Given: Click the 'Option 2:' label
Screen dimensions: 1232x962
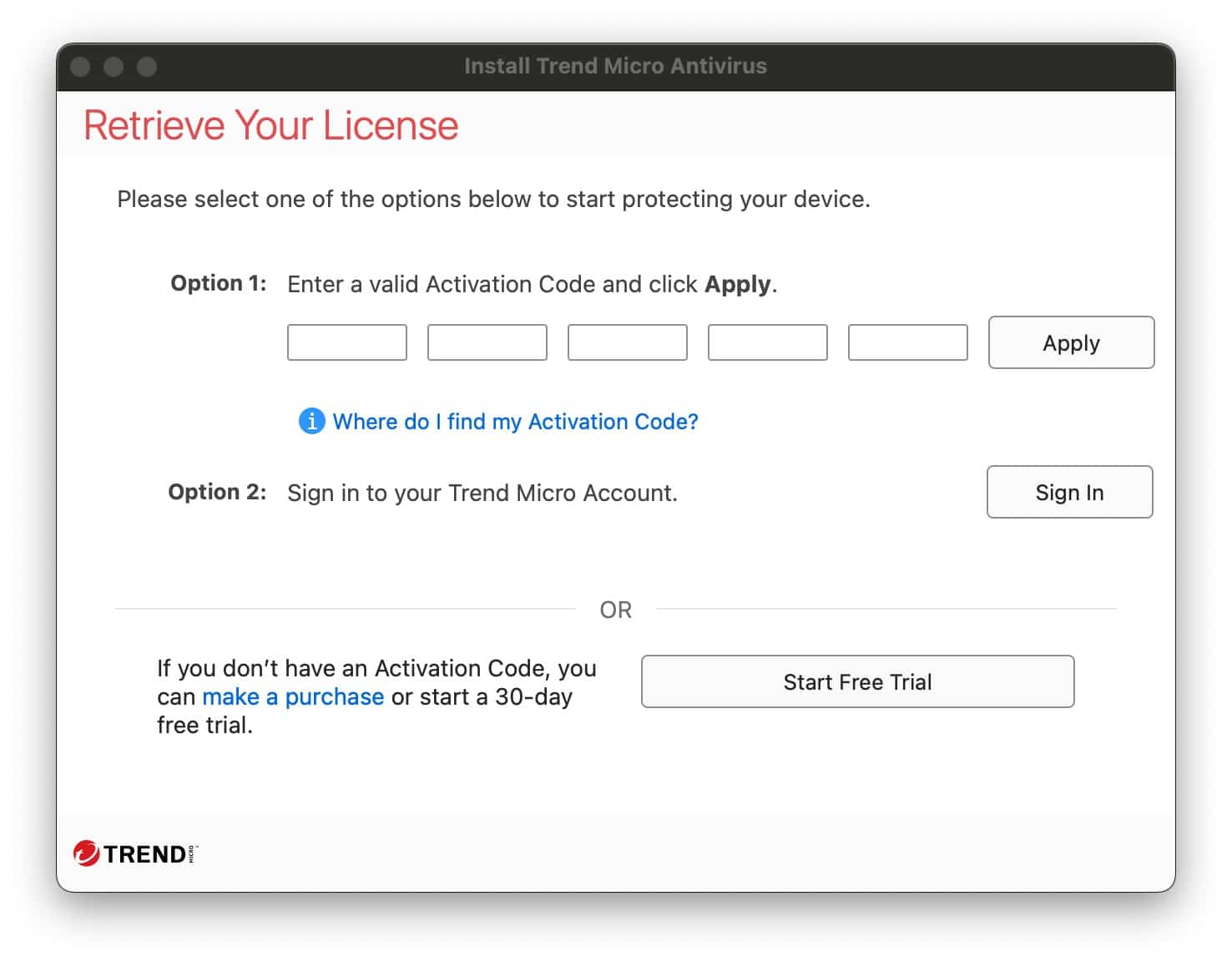Looking at the screenshot, I should pyautogui.click(x=217, y=492).
